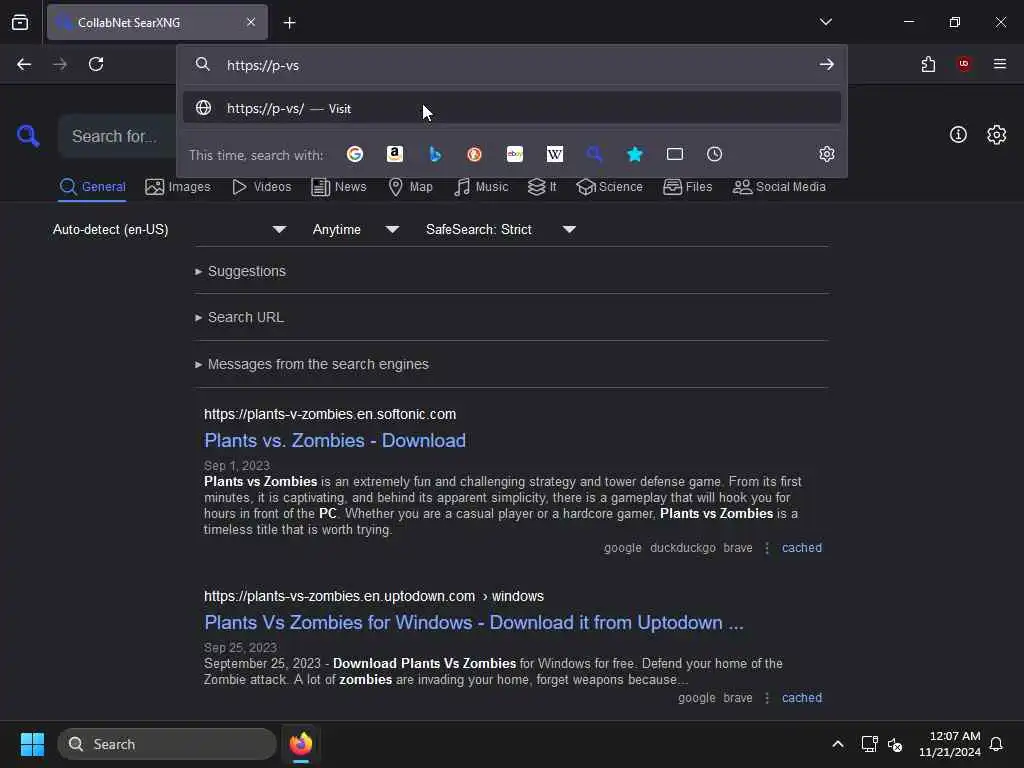Switch to the Science category tab

[610, 187]
